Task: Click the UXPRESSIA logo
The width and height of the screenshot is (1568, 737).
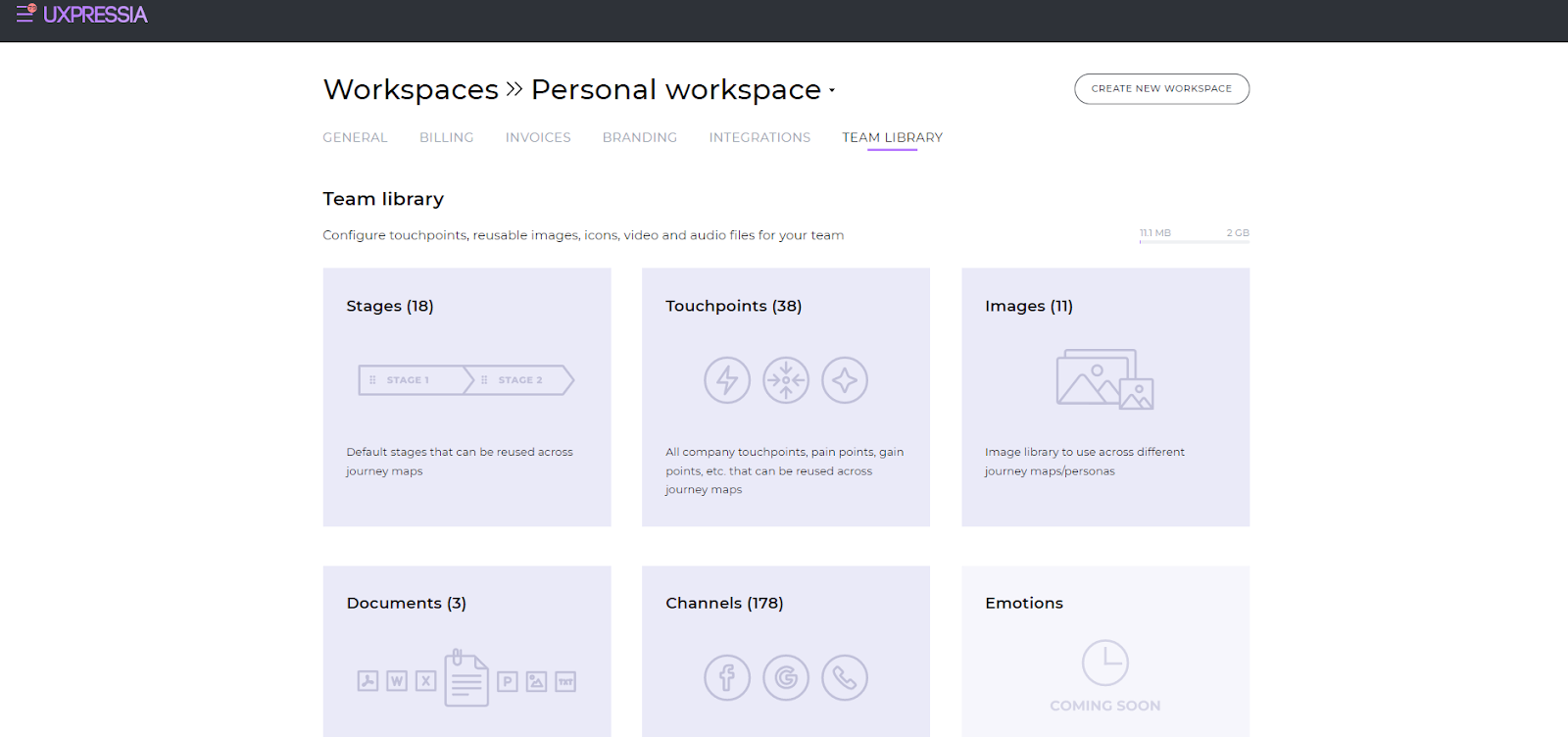Action: pyautogui.click(x=95, y=15)
